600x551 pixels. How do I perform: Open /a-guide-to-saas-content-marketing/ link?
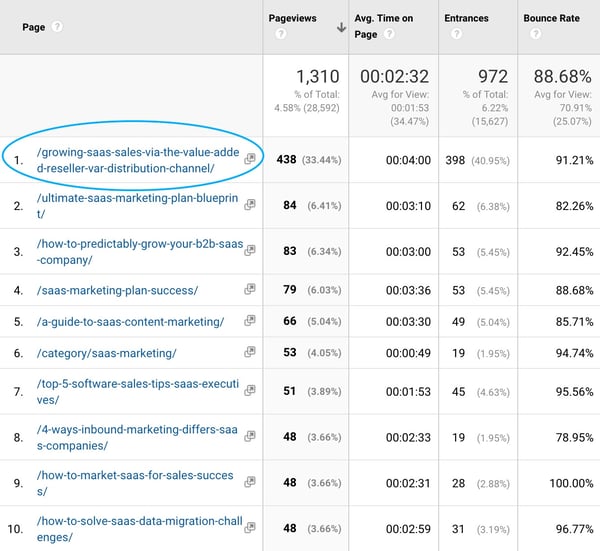[x=130, y=322]
